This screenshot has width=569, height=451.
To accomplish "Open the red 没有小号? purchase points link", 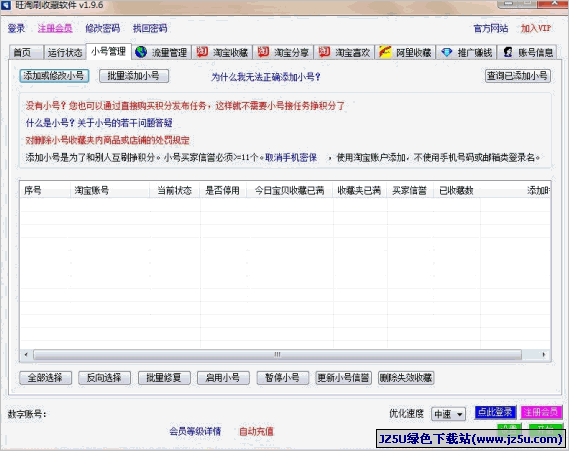I will (x=185, y=106).
